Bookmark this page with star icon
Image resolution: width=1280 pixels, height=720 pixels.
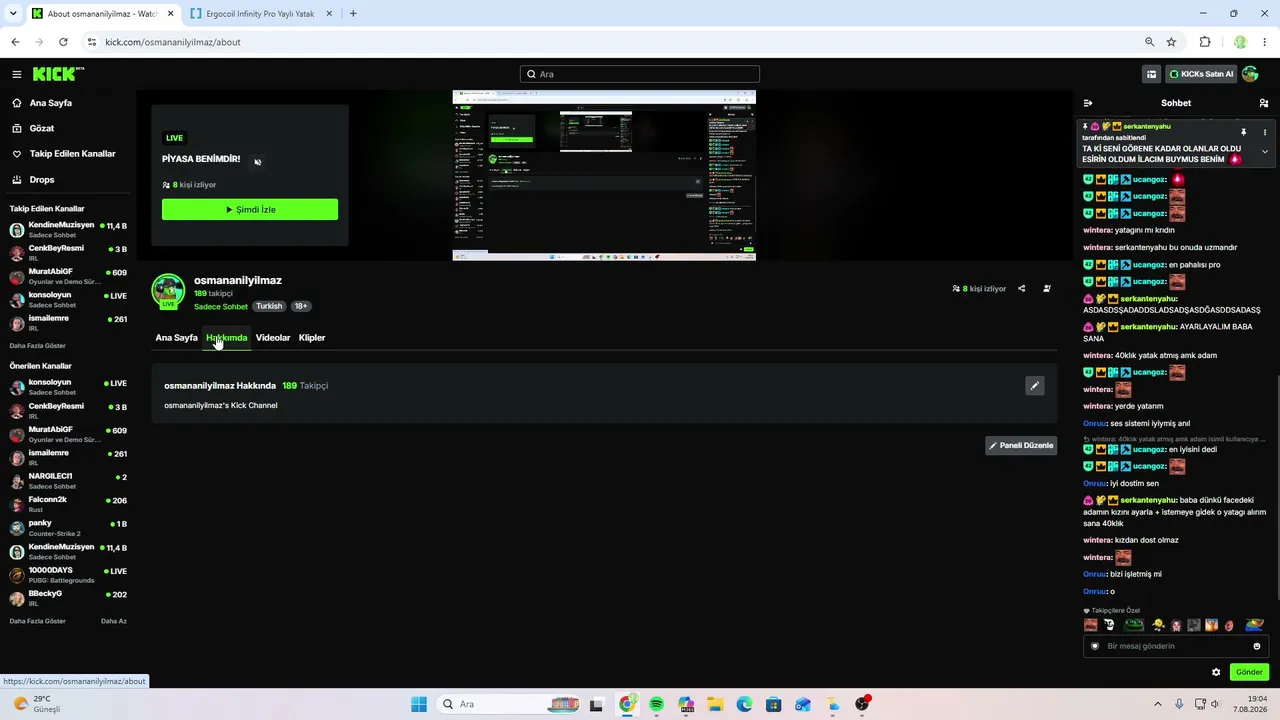pyautogui.click(x=1171, y=42)
